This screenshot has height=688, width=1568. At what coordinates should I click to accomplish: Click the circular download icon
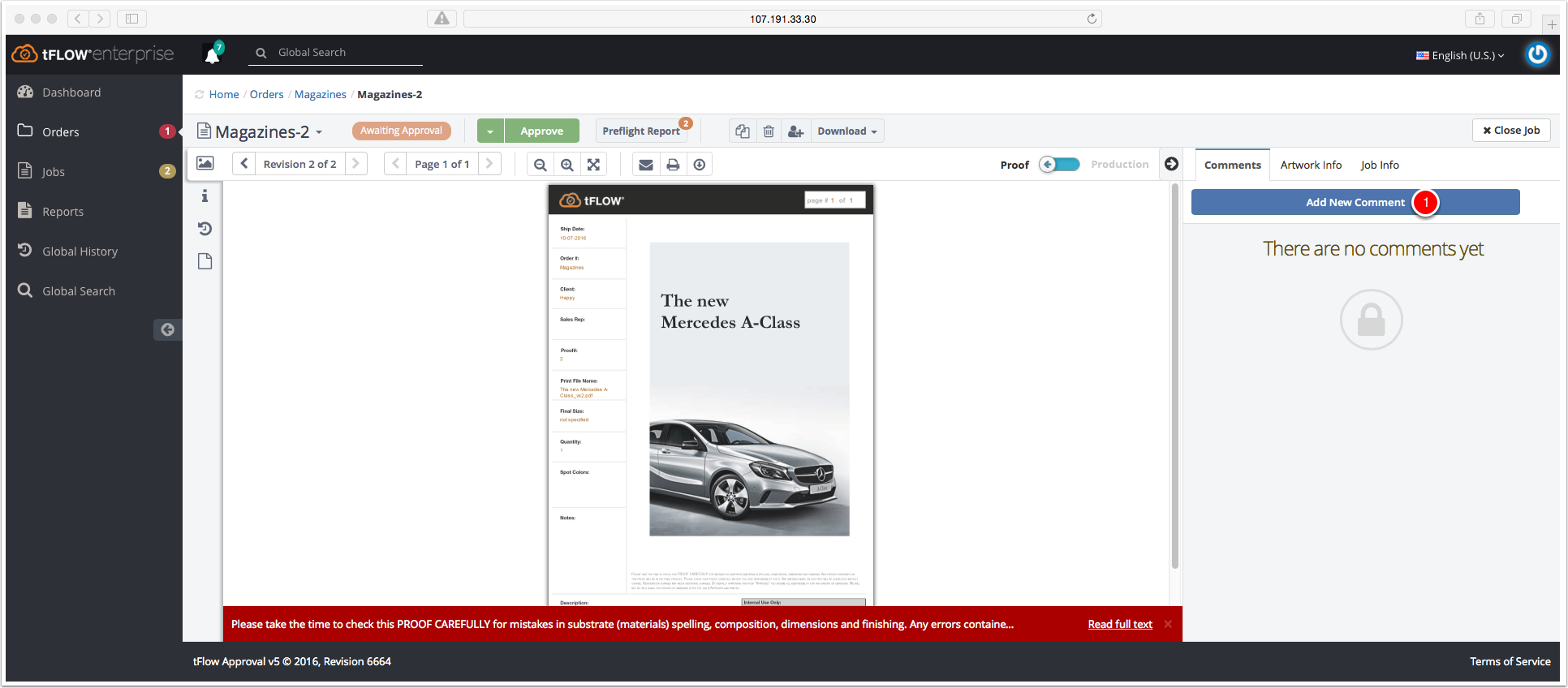coord(700,165)
